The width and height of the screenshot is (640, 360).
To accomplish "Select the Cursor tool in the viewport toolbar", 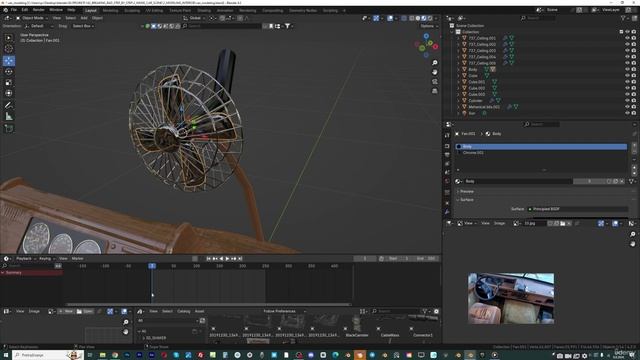I will [9, 49].
